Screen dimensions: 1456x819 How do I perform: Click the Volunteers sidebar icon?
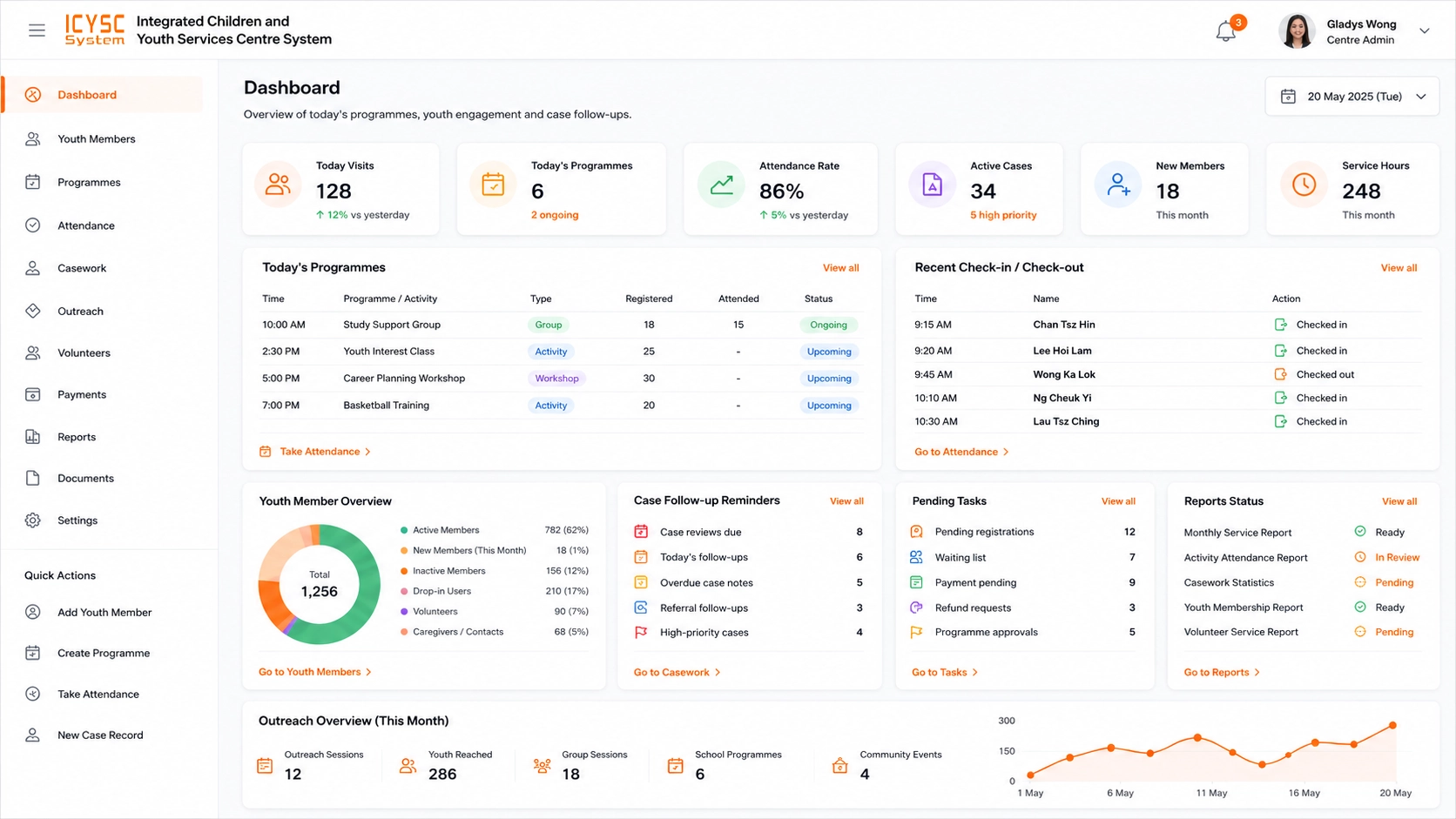[x=33, y=353]
